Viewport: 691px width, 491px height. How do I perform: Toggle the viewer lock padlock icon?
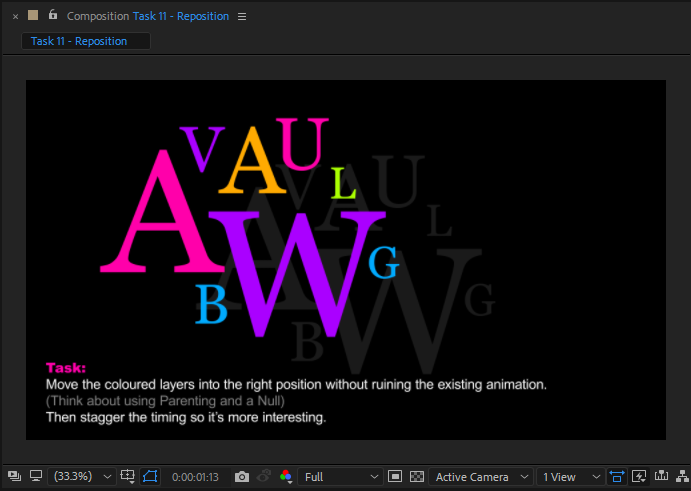[53, 15]
